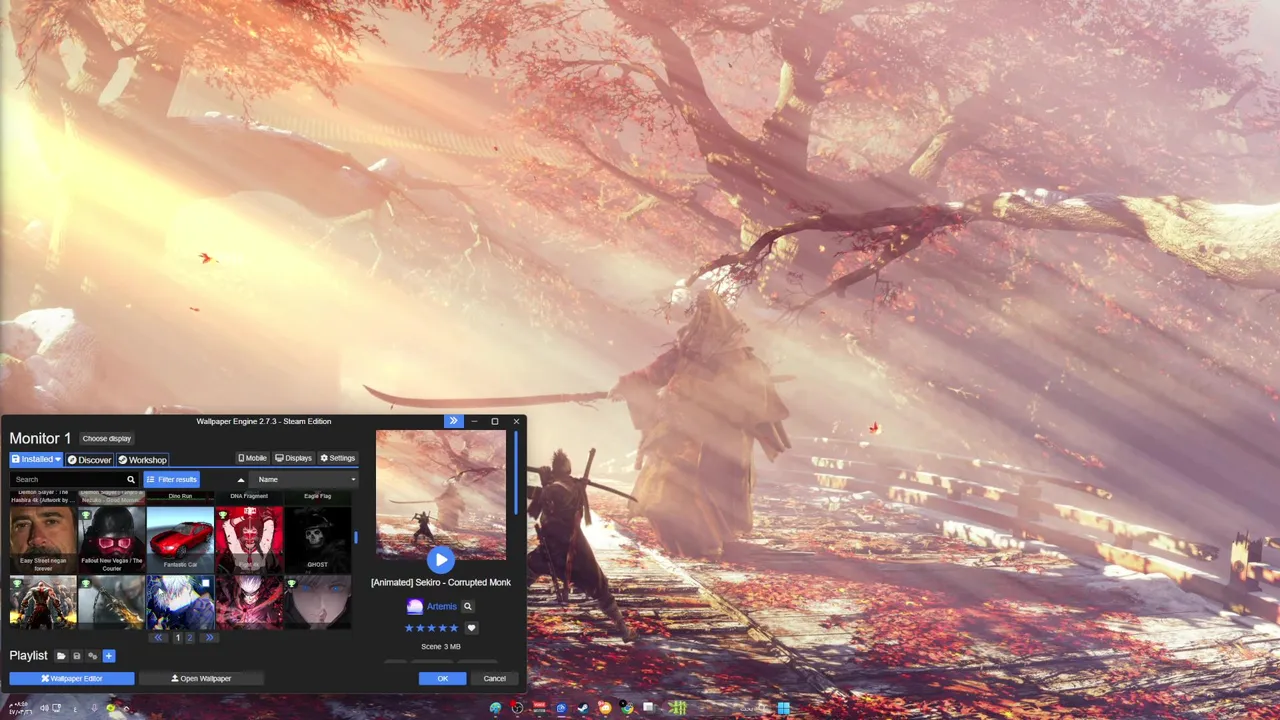Viewport: 1280px width, 720px height.
Task: Open playlist folder icon
Action: [x=61, y=656]
